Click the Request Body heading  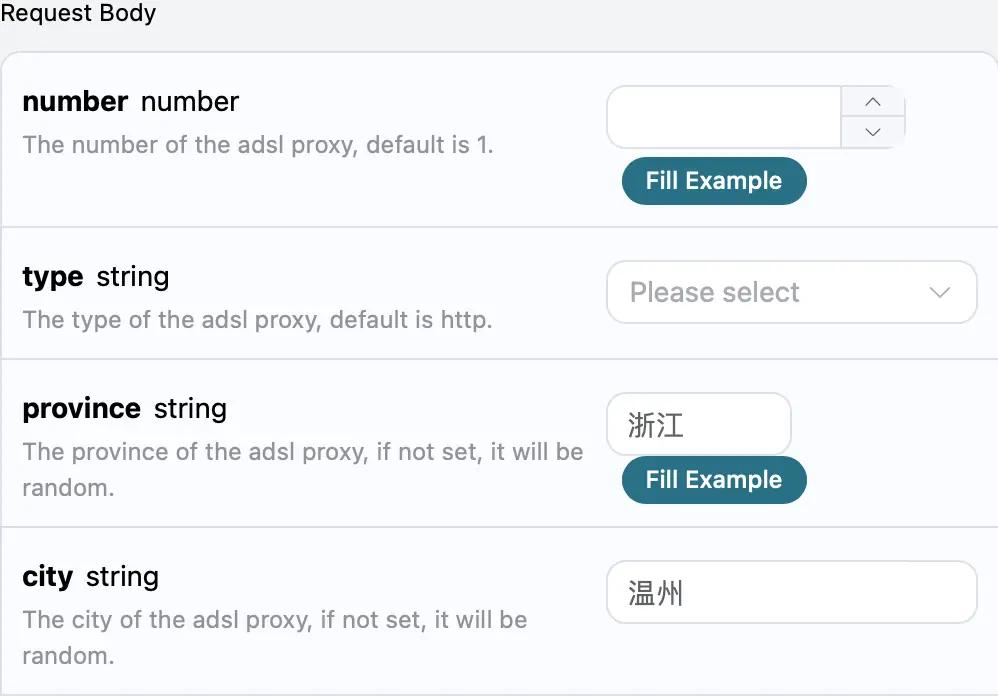(x=78, y=14)
